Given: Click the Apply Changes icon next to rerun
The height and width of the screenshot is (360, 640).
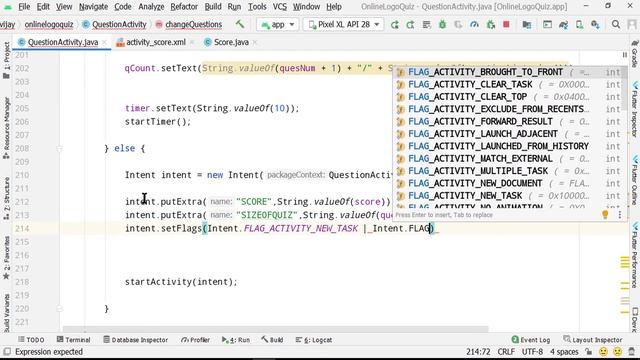Looking at the screenshot, I should pos(410,25).
